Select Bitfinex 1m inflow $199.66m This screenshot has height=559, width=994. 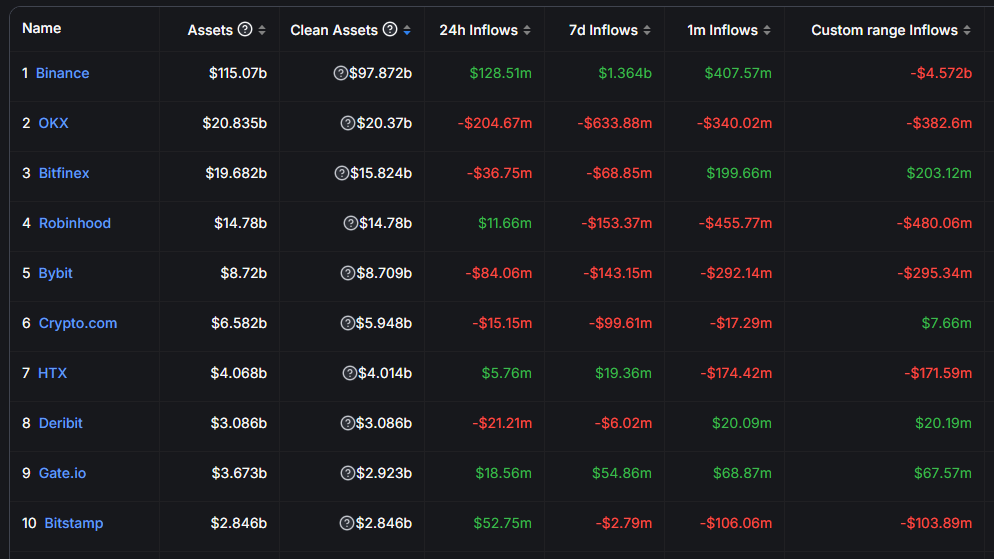click(739, 173)
